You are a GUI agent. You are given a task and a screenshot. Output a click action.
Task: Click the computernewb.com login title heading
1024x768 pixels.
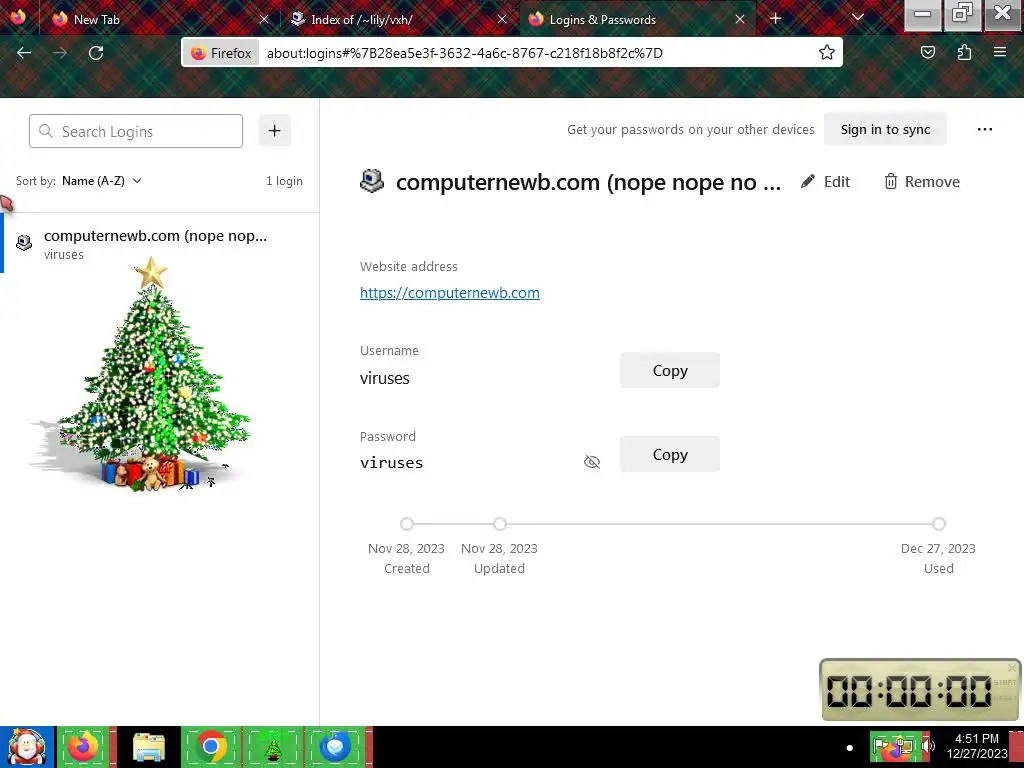[x=588, y=182]
